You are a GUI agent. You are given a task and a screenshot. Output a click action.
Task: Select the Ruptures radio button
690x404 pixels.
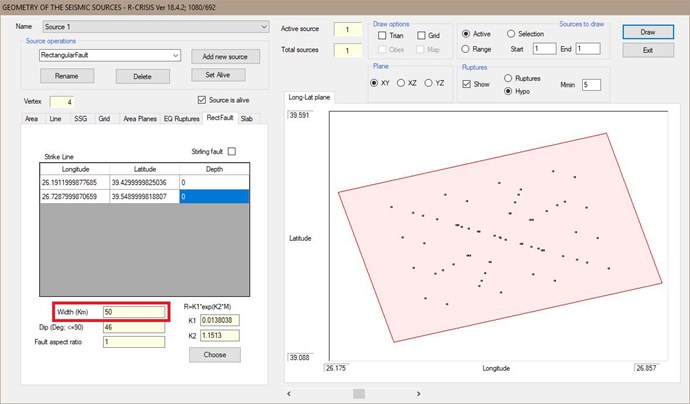click(509, 77)
